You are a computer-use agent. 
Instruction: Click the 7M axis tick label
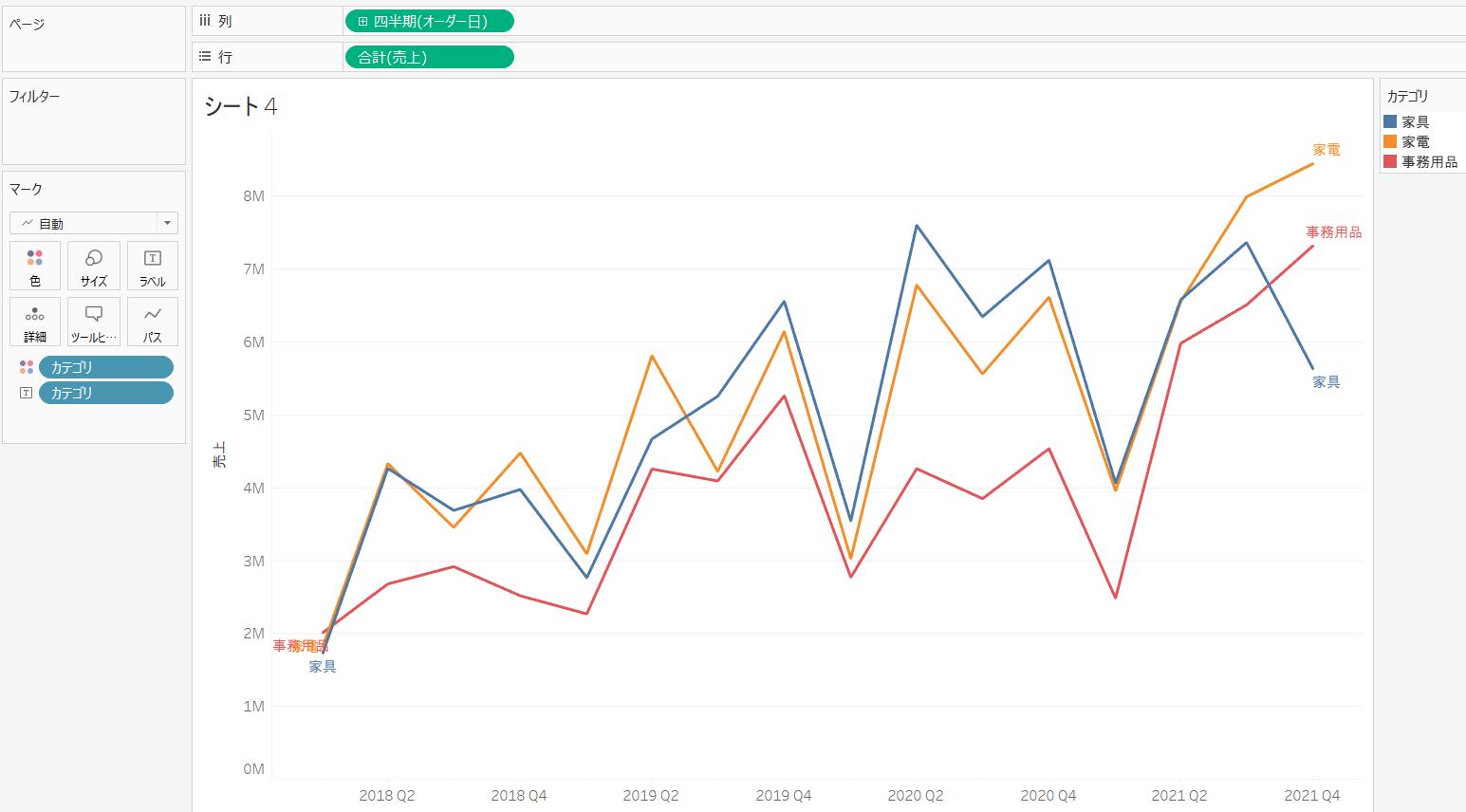pos(253,269)
